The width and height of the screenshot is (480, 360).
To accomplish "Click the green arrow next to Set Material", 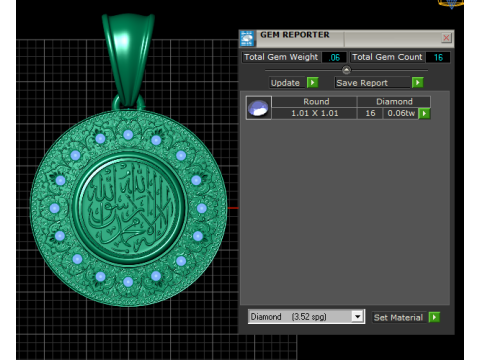I will [x=434, y=317].
